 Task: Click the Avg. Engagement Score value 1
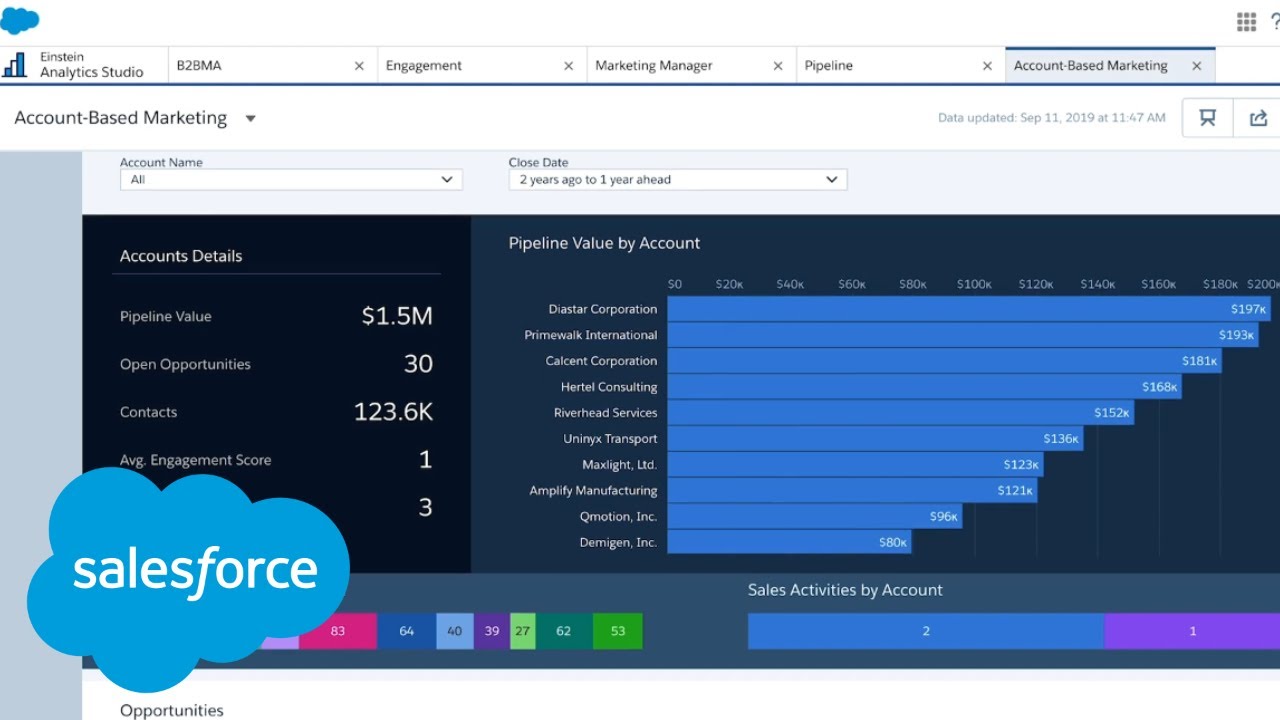point(426,460)
